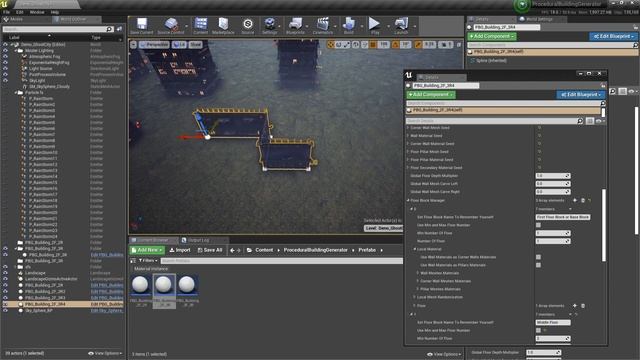
Task: Click Prefabs in the Content Browser path
Action: [367, 250]
